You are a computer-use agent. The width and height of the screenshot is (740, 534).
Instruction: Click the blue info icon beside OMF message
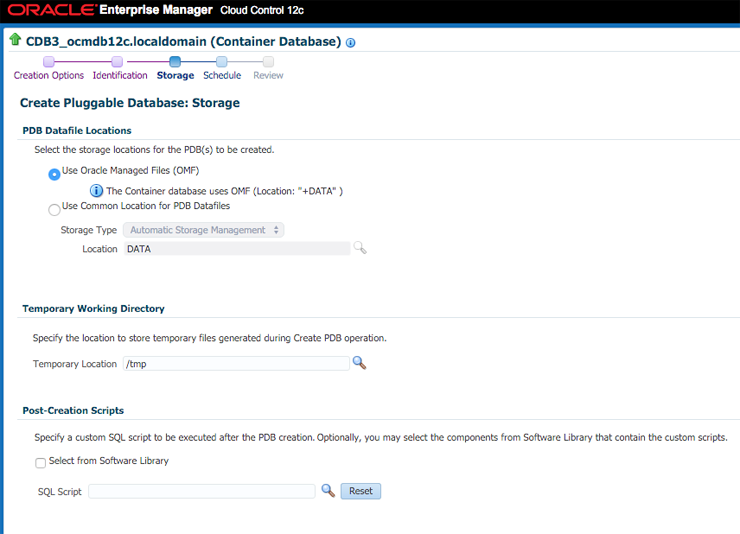(96, 191)
